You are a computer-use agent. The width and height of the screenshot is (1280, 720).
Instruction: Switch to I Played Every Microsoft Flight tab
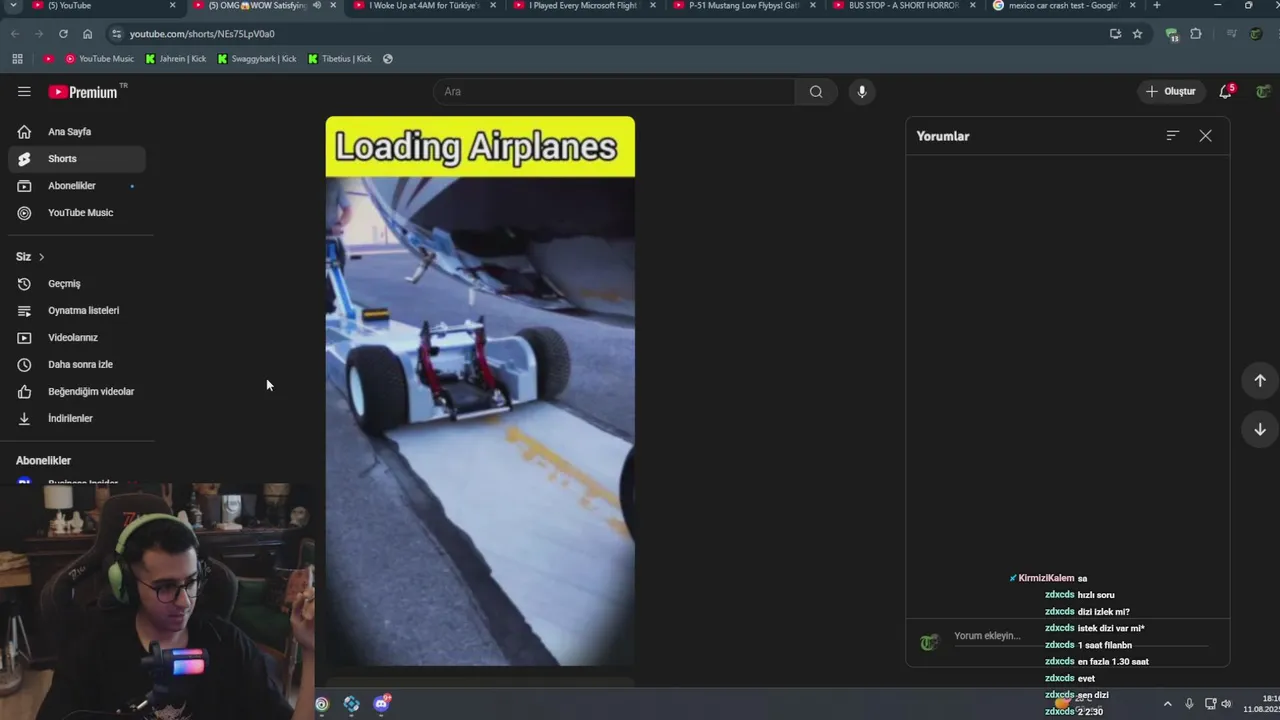pos(582,6)
